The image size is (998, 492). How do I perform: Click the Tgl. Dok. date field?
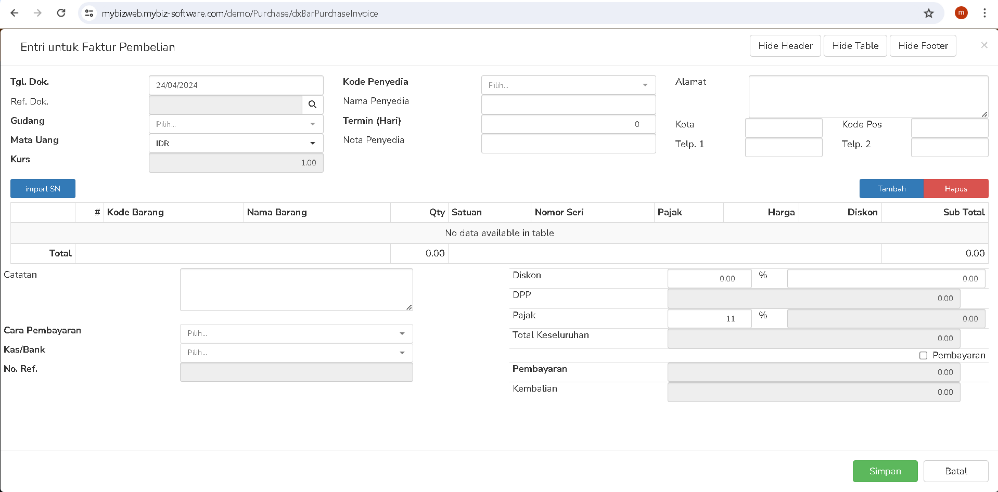click(236, 85)
